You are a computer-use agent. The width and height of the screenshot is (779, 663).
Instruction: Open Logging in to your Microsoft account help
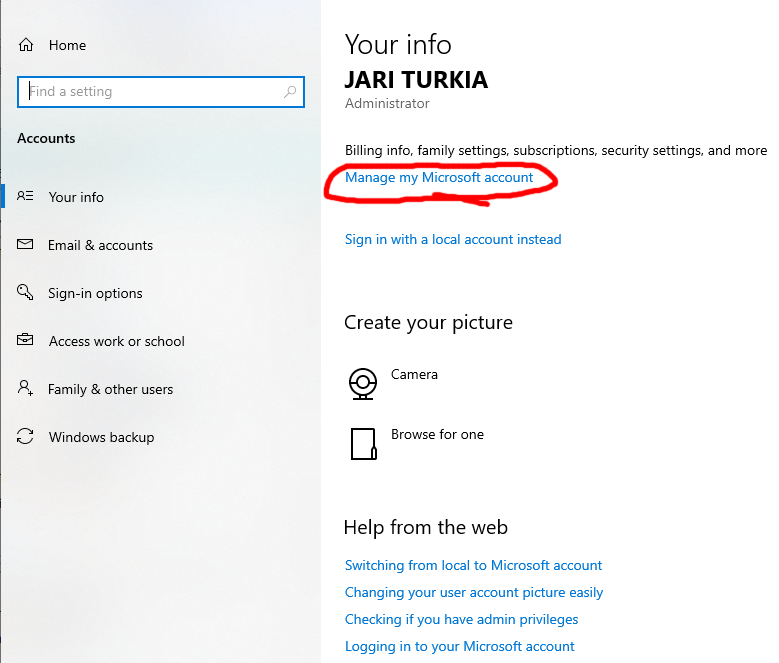(x=460, y=646)
